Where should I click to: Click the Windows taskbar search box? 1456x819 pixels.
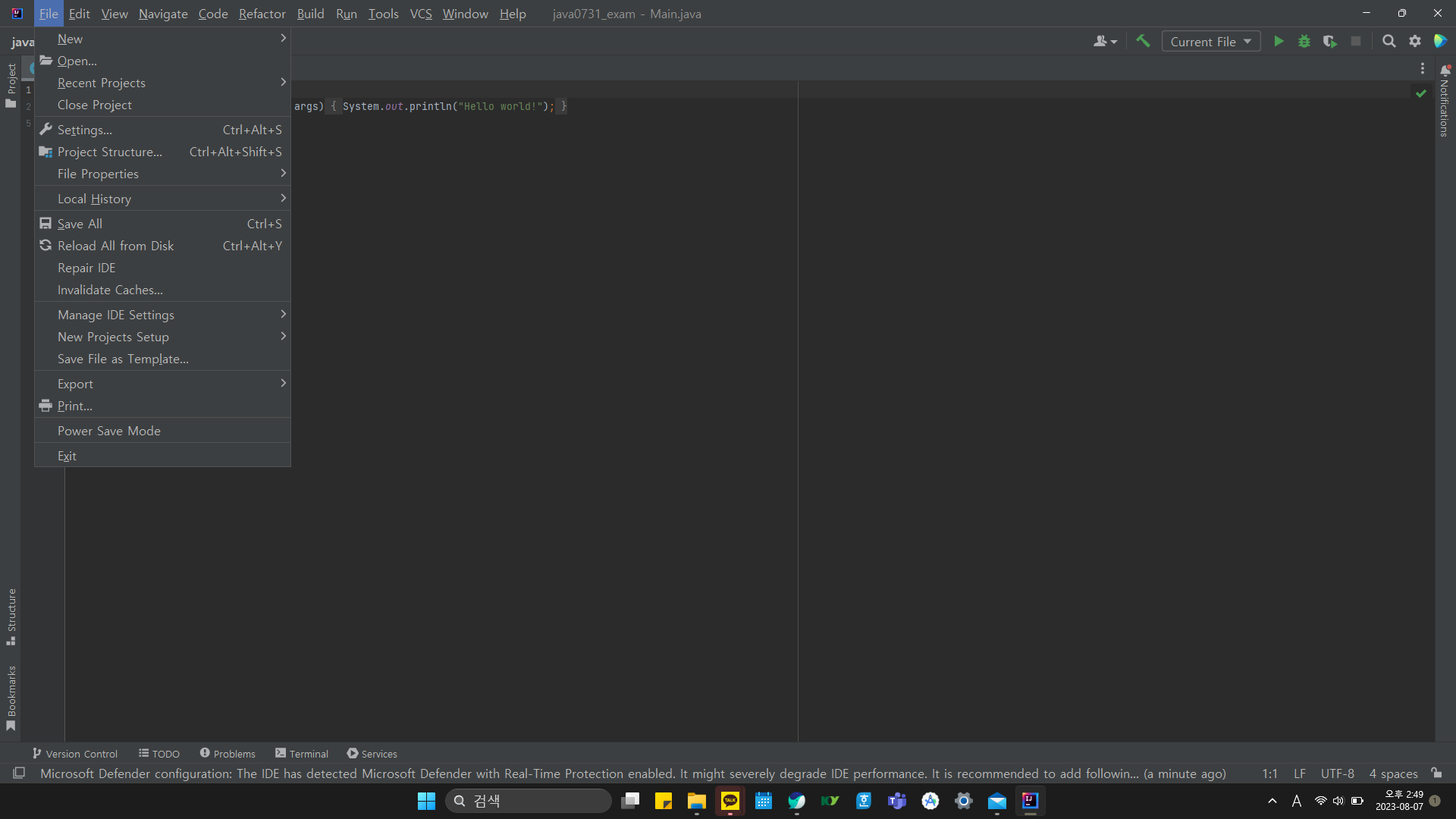coord(529,801)
